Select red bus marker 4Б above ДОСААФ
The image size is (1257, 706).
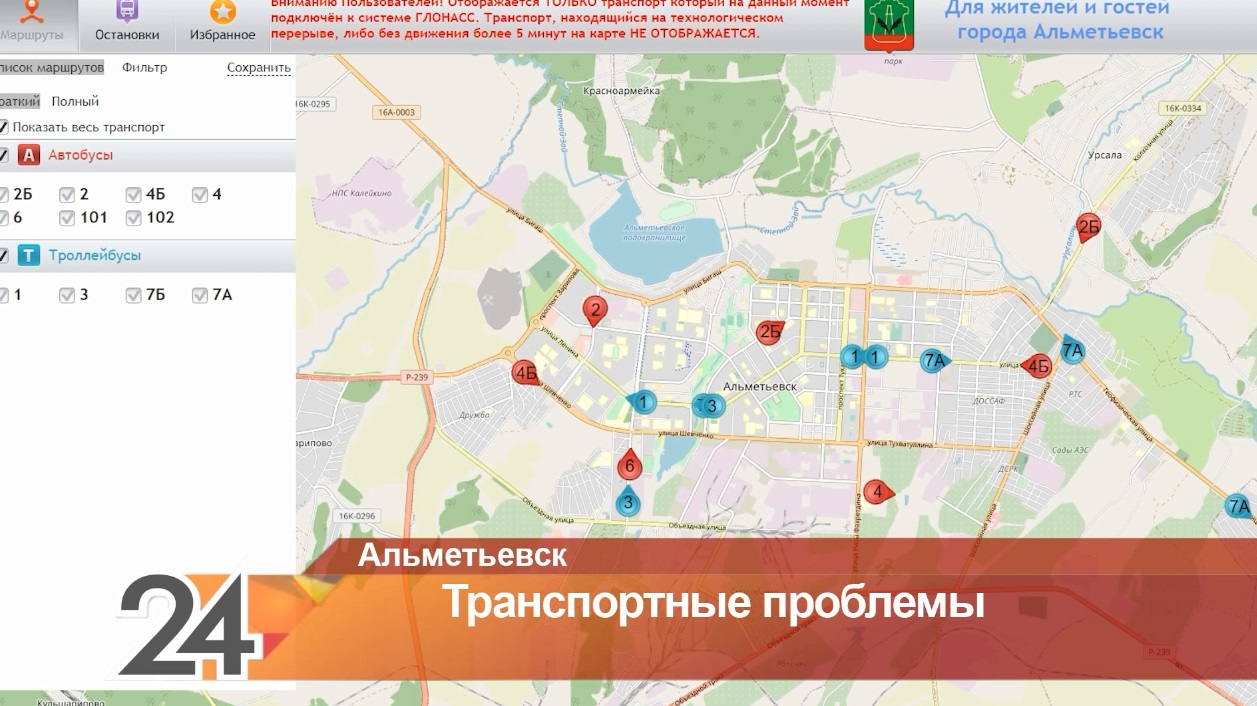pyautogui.click(x=1038, y=366)
